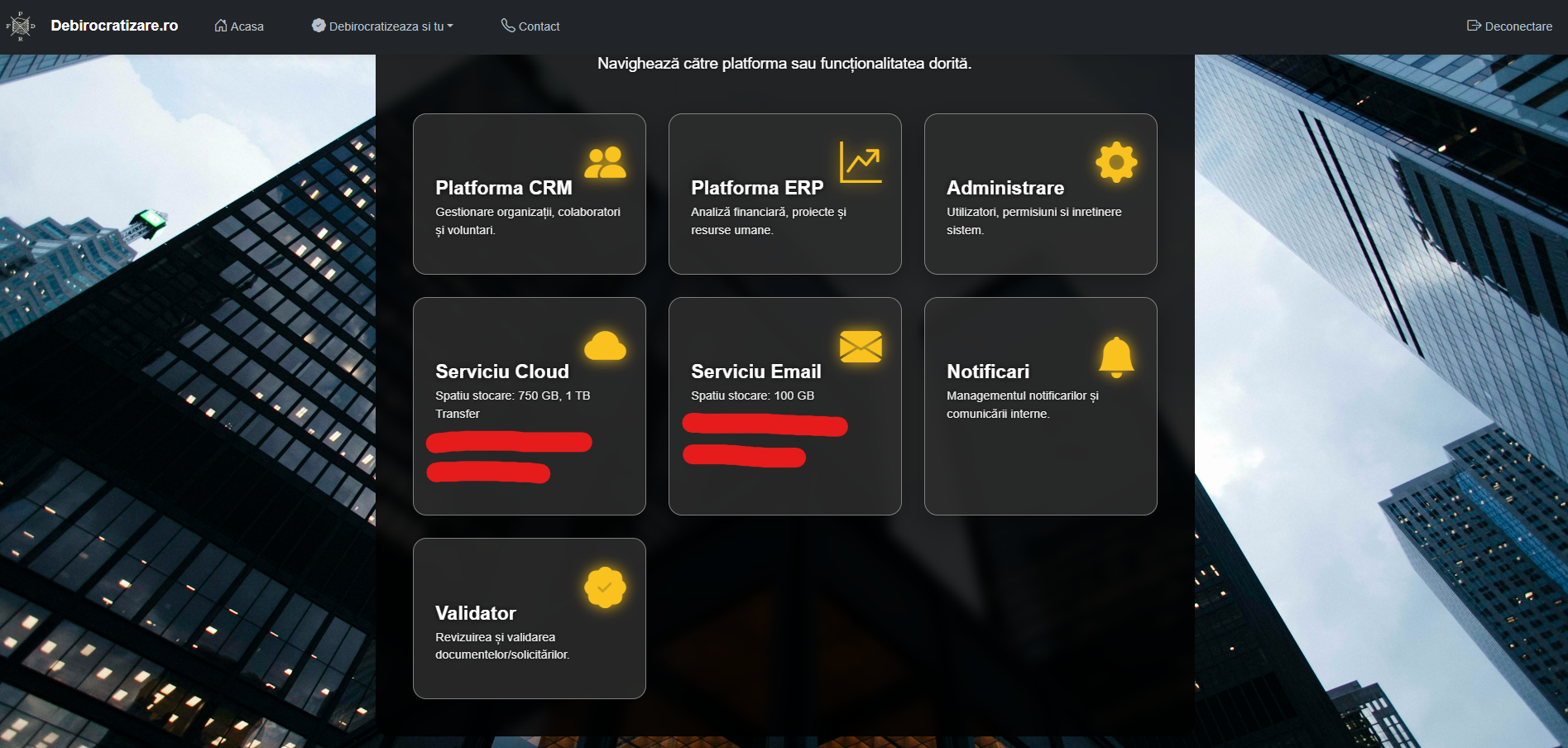Open the Serviciu Cloud title
Screen dimensions: 1568x748
click(501, 372)
